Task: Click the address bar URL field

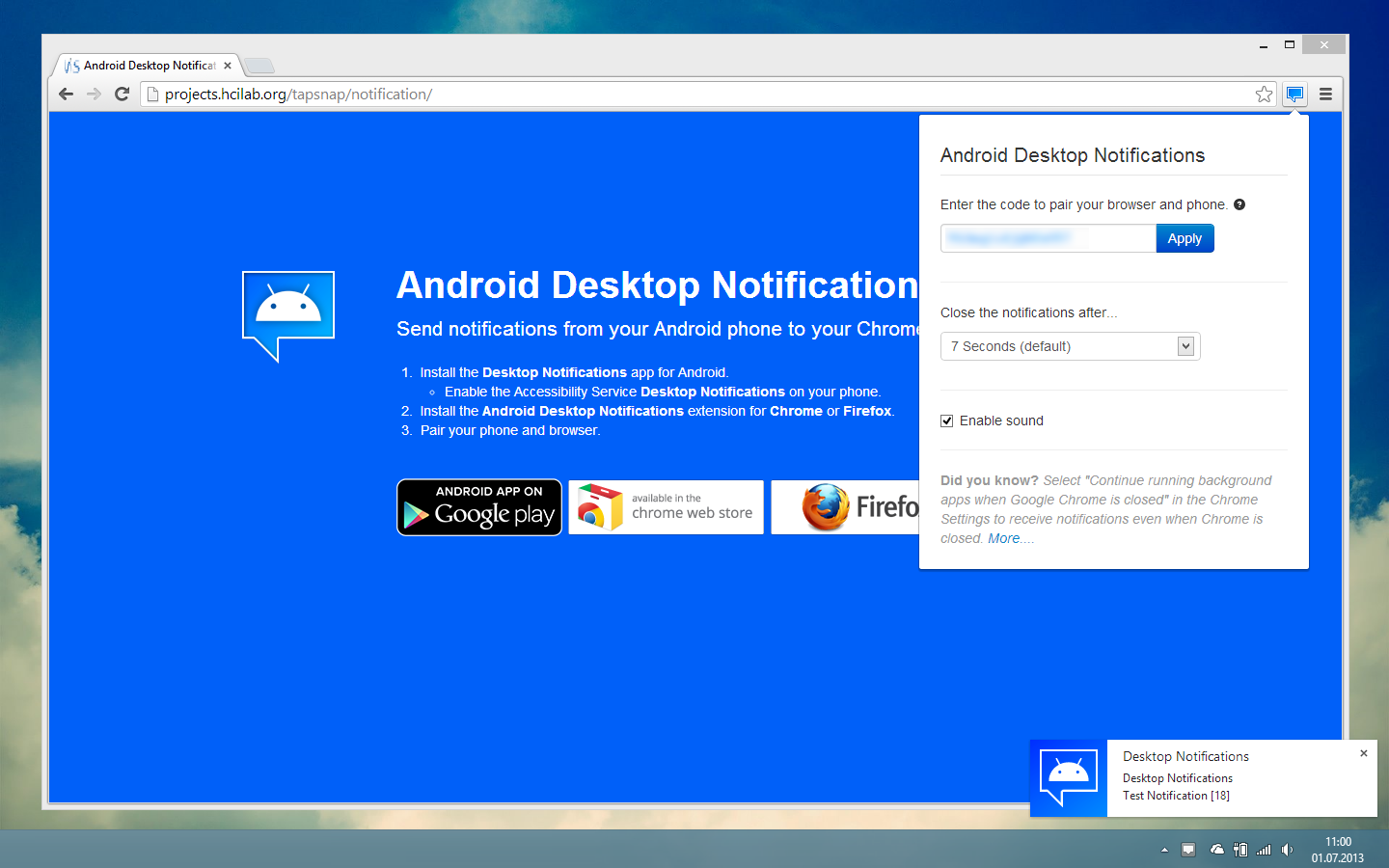Action: pyautogui.click(x=709, y=94)
